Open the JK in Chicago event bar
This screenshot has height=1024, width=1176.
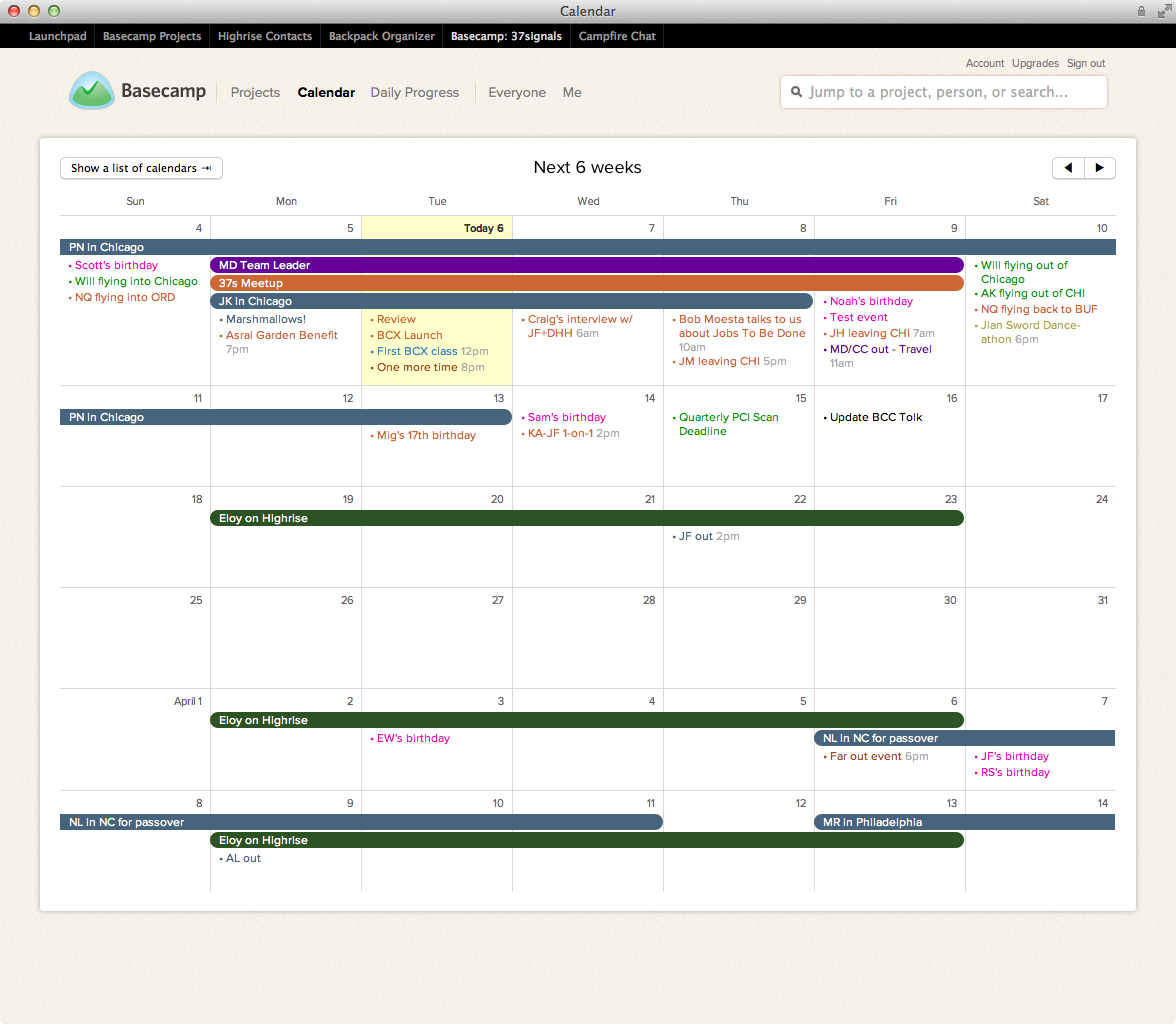click(x=512, y=301)
